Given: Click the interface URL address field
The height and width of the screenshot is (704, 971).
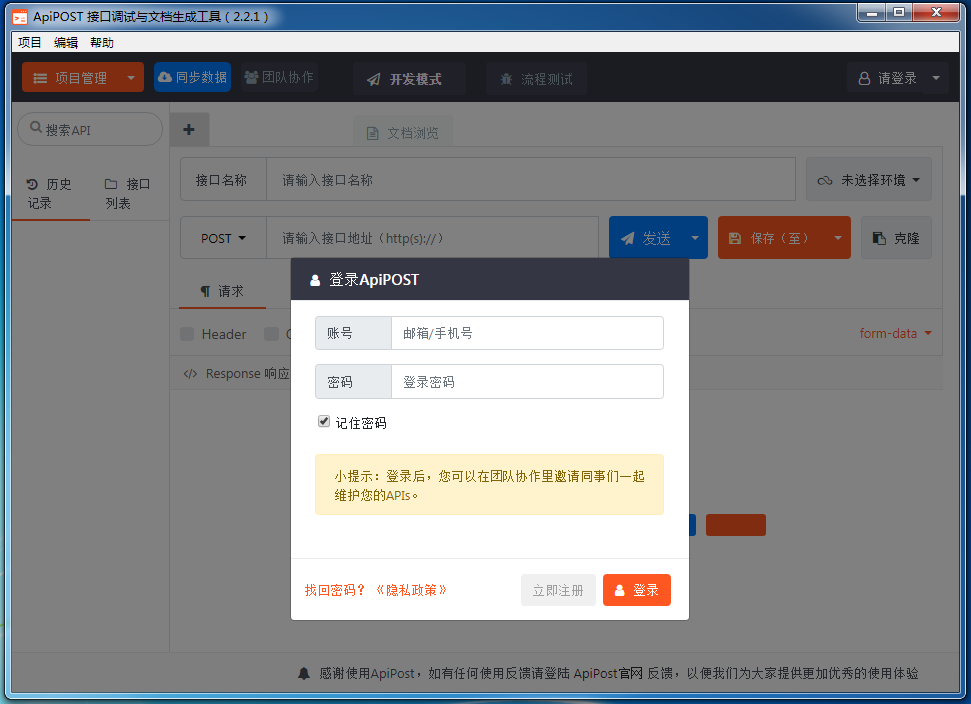Looking at the screenshot, I should (432, 238).
